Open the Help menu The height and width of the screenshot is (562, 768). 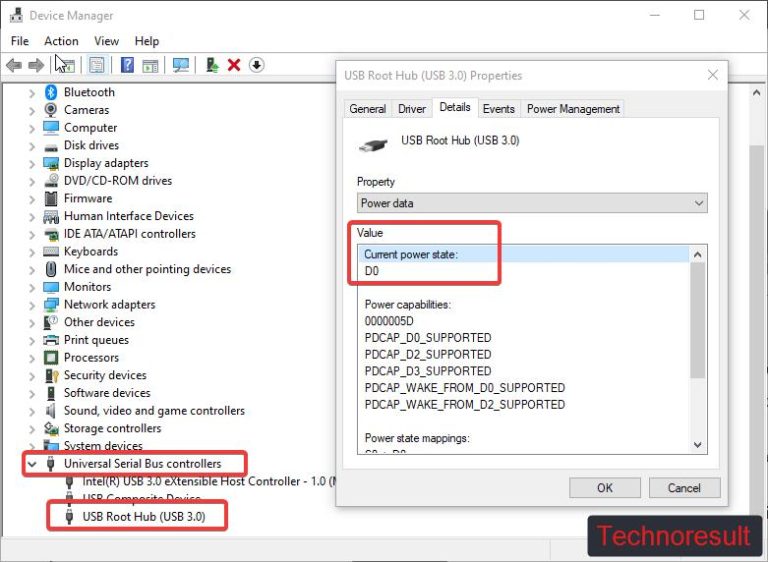coord(147,41)
